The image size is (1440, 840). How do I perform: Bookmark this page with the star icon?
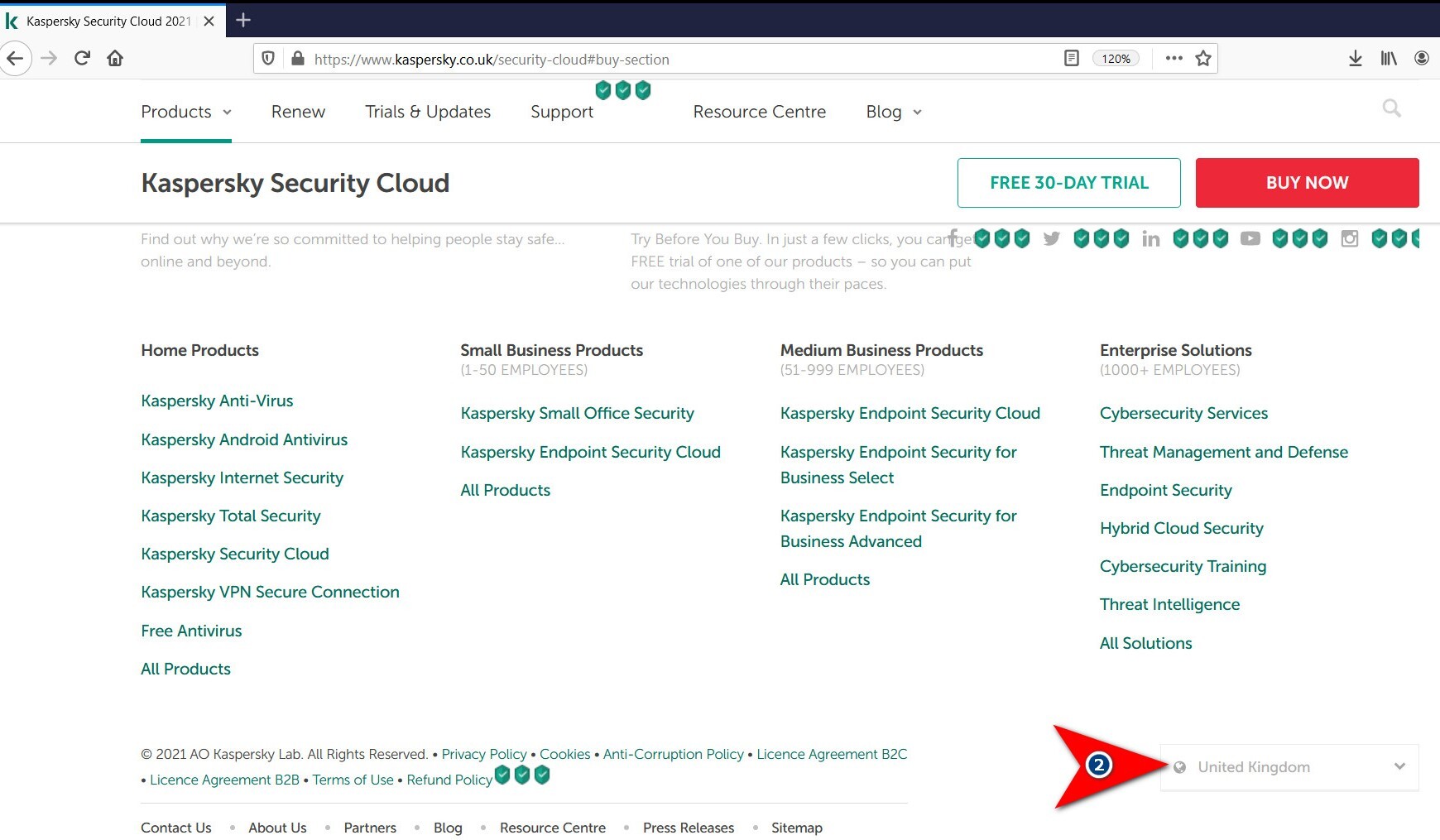(1203, 58)
